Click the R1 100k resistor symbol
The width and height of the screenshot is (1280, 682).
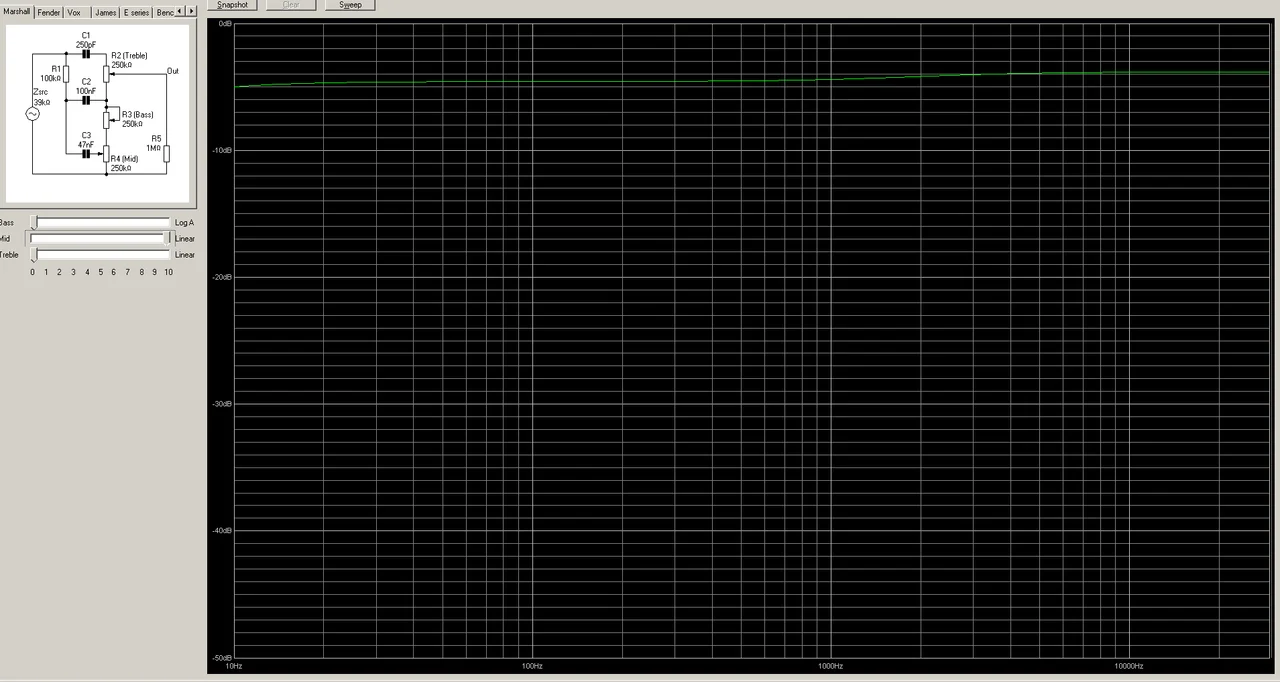(65, 75)
